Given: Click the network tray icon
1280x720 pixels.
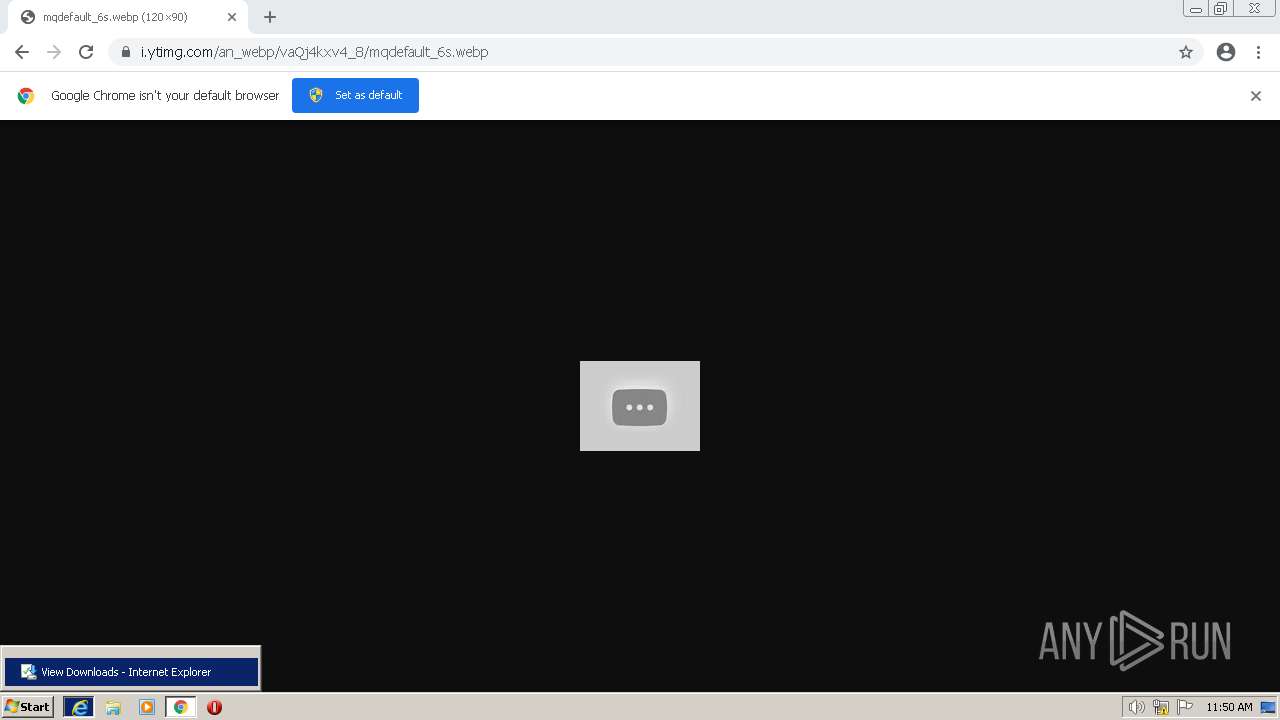Looking at the screenshot, I should tap(1161, 707).
